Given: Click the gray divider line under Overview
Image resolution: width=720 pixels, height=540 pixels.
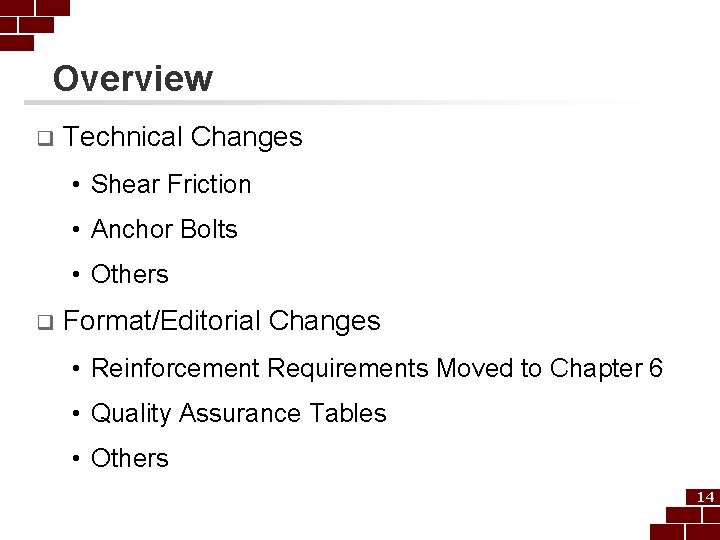Looking at the screenshot, I should click(x=363, y=102).
